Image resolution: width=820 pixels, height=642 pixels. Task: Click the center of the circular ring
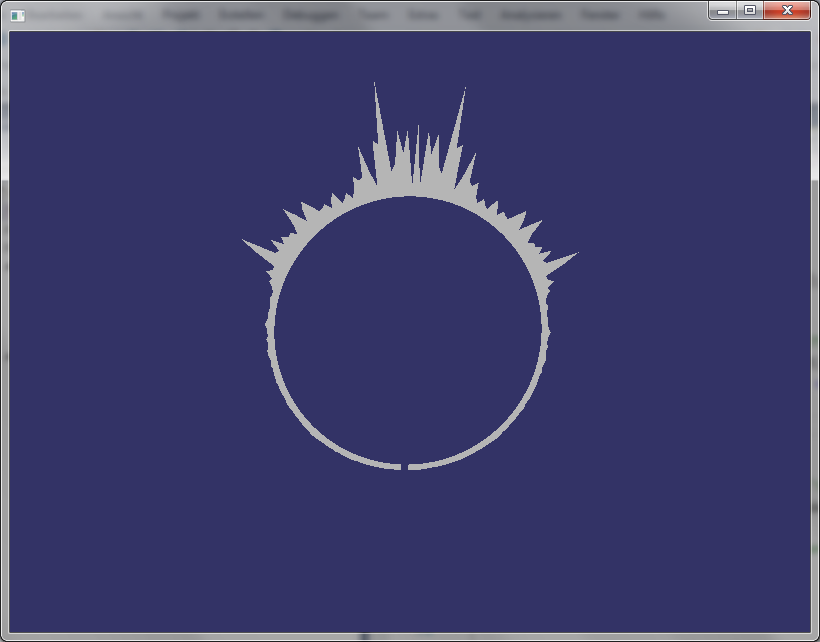[x=408, y=332]
